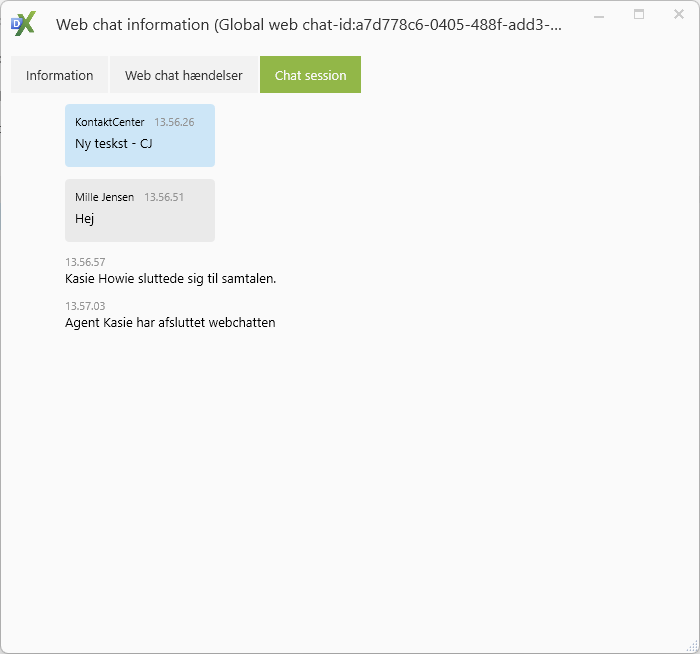Click the window title with chat-id
The height and width of the screenshot is (654, 700).
308,25
